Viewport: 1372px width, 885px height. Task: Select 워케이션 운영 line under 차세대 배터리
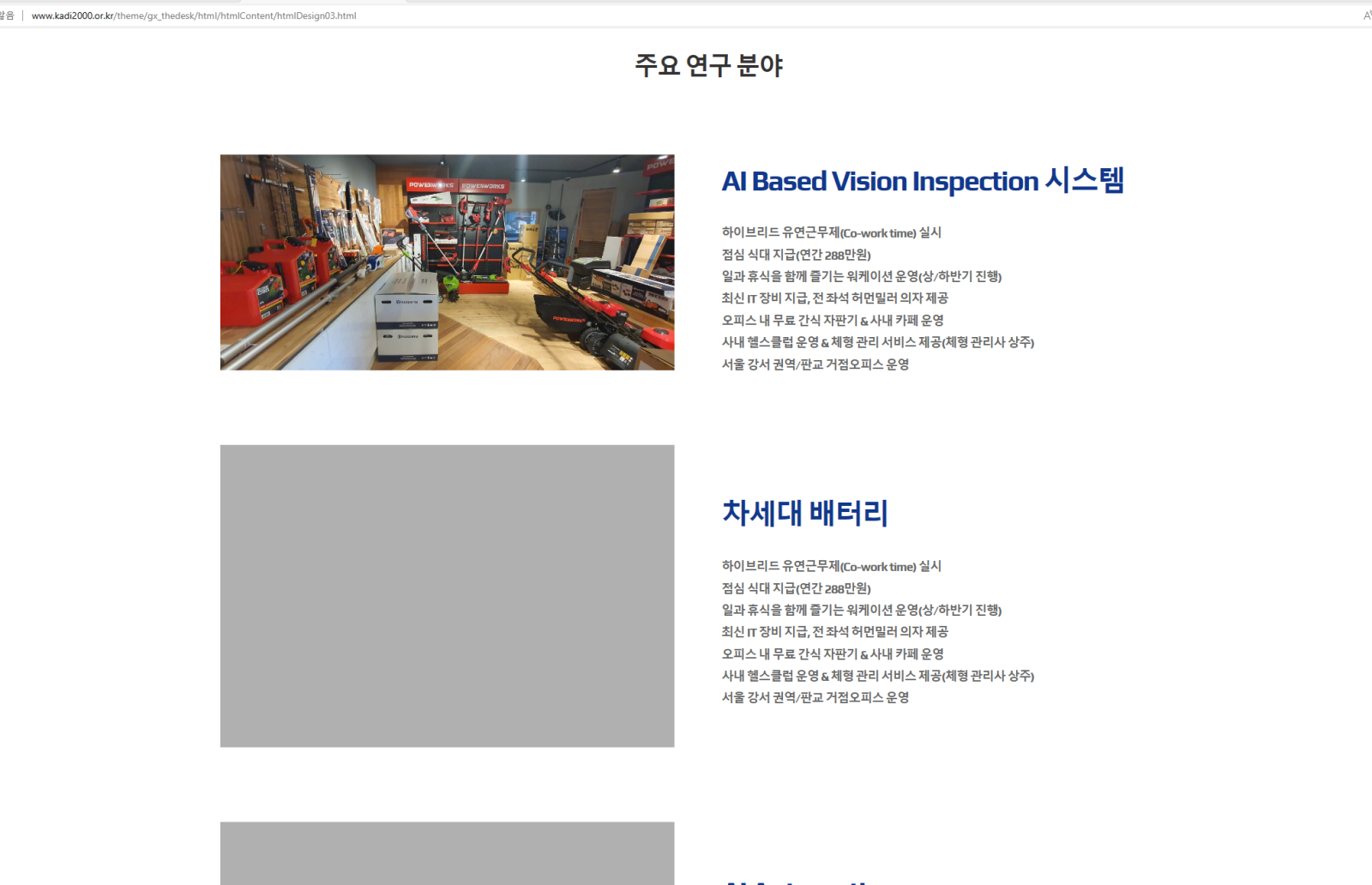tap(862, 610)
